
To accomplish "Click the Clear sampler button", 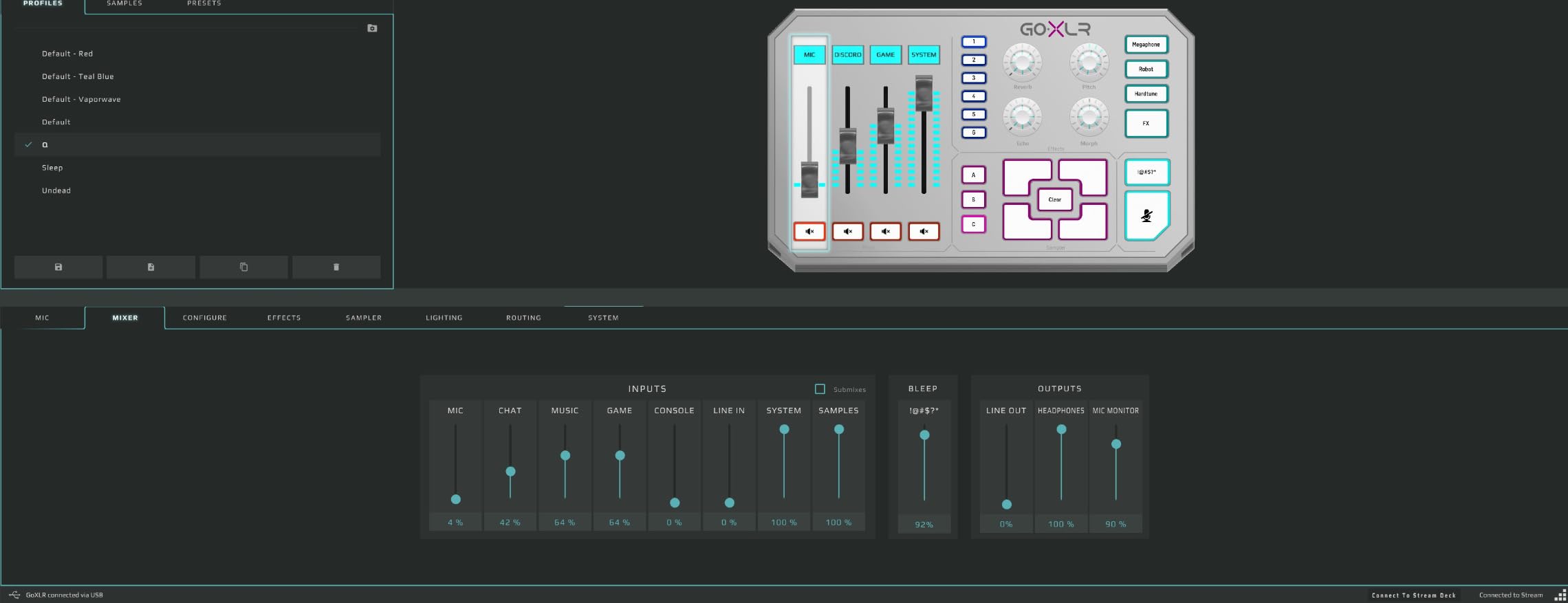I will pos(1055,199).
